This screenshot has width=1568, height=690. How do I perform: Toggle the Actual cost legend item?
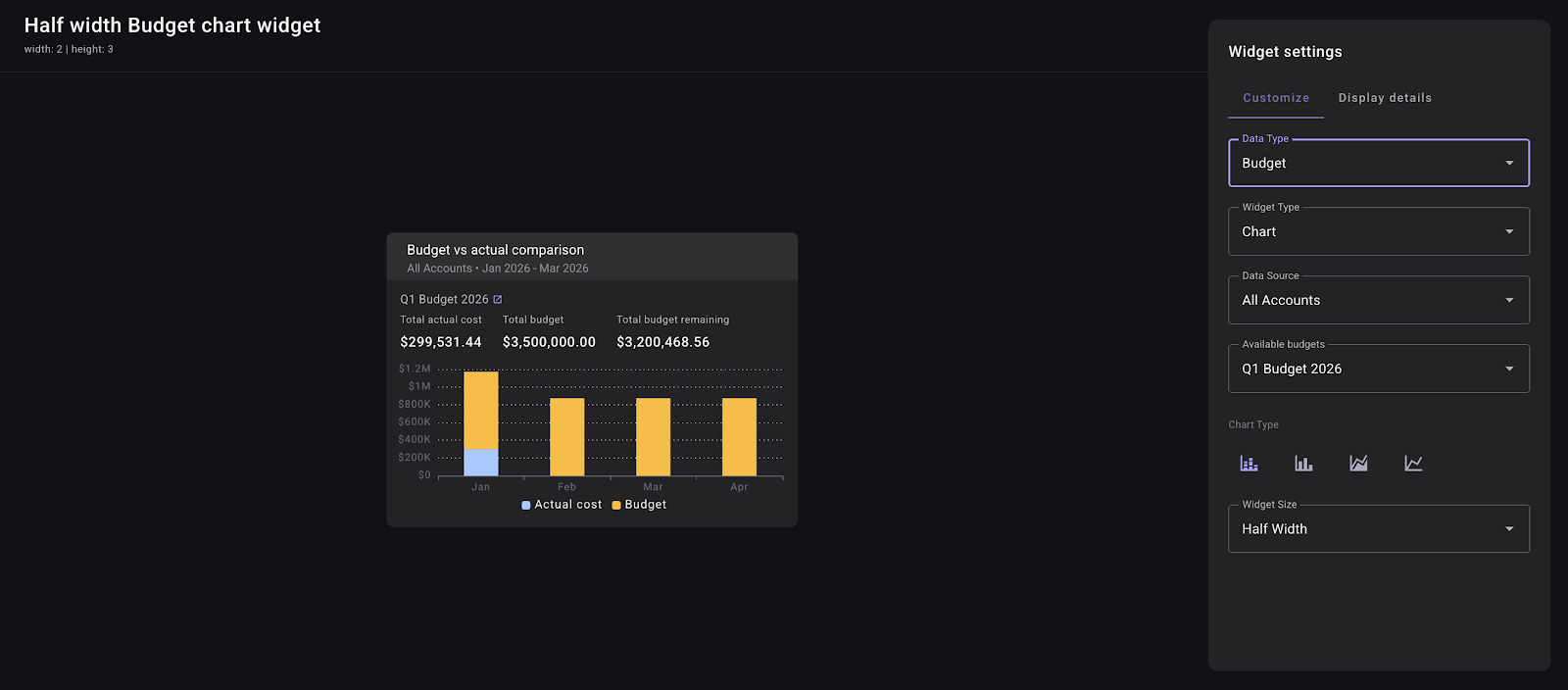pyautogui.click(x=562, y=505)
